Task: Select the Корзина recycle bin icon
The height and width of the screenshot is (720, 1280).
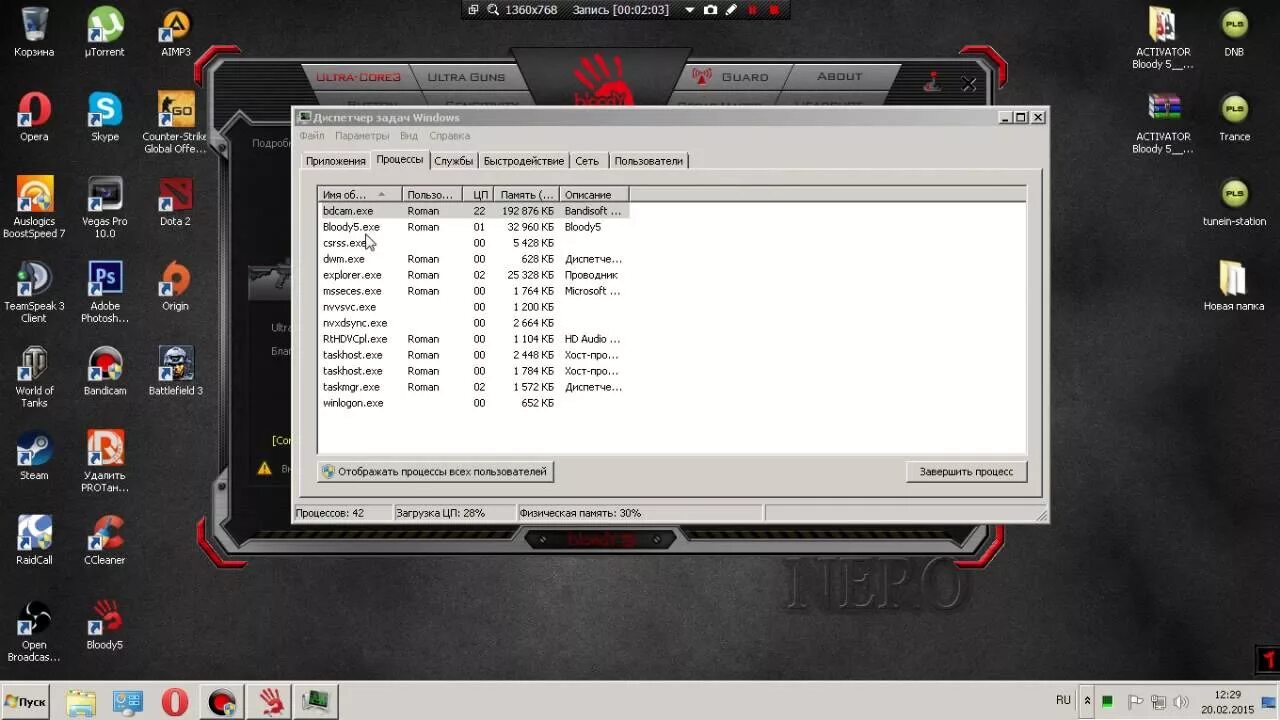Action: click(x=34, y=31)
